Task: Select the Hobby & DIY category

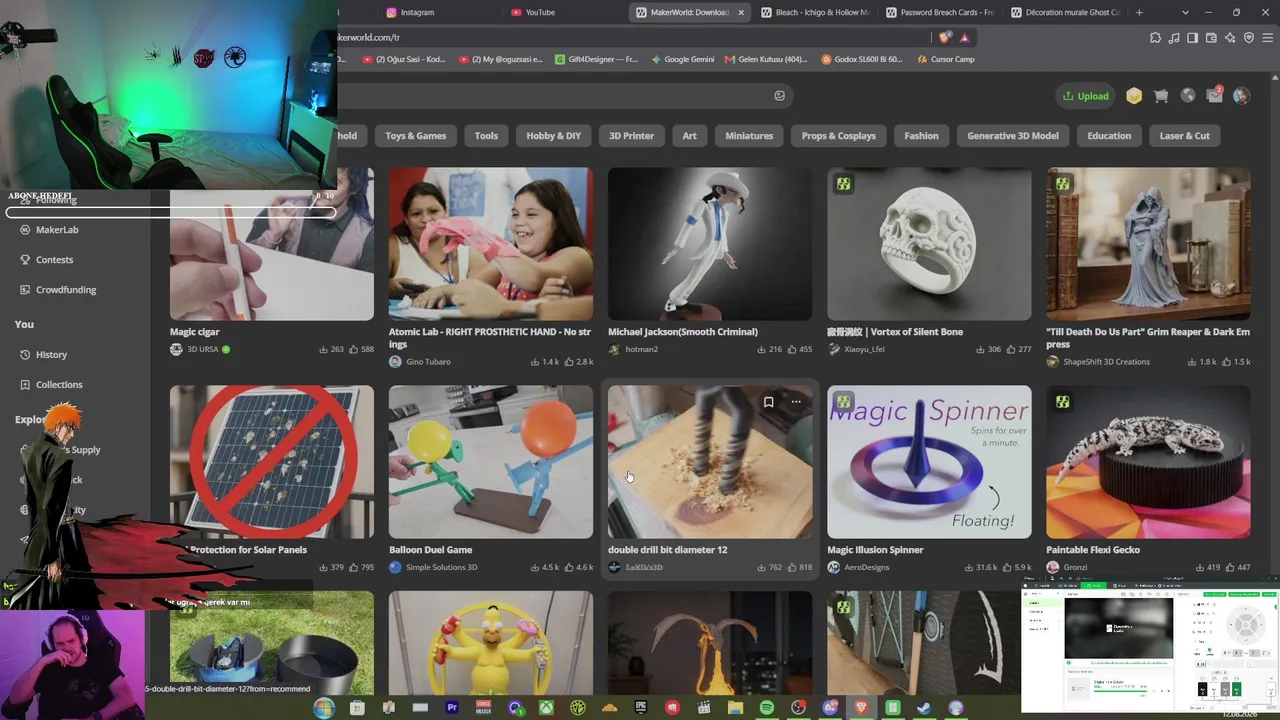Action: (554, 136)
